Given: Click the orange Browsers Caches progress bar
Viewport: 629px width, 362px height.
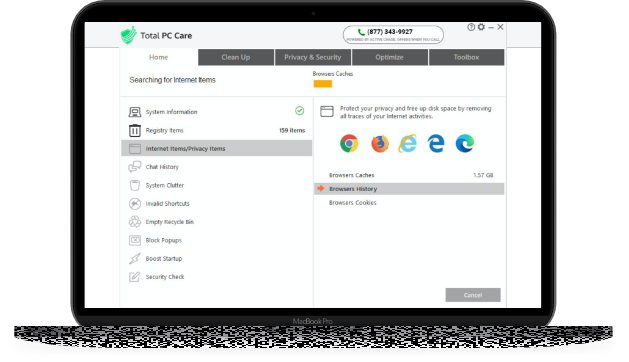Looking at the screenshot, I should pos(323,84).
